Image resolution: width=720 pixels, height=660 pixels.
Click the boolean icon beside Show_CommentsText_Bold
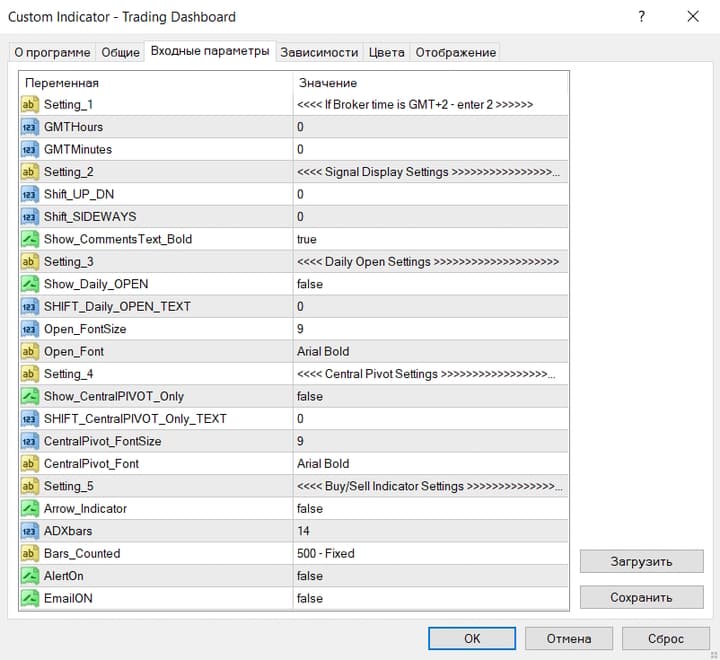tap(29, 239)
